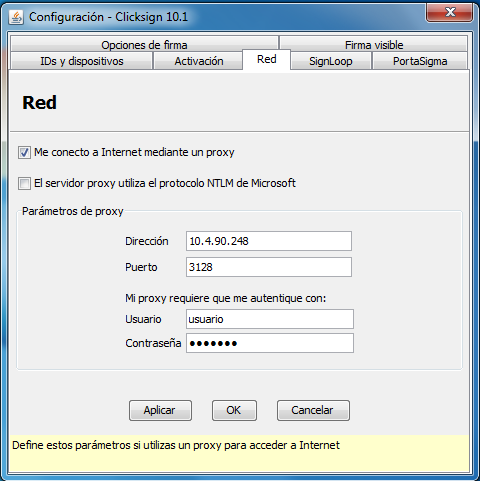This screenshot has height=481, width=480.
Task: Switch to the Activación tab
Action: click(199, 61)
